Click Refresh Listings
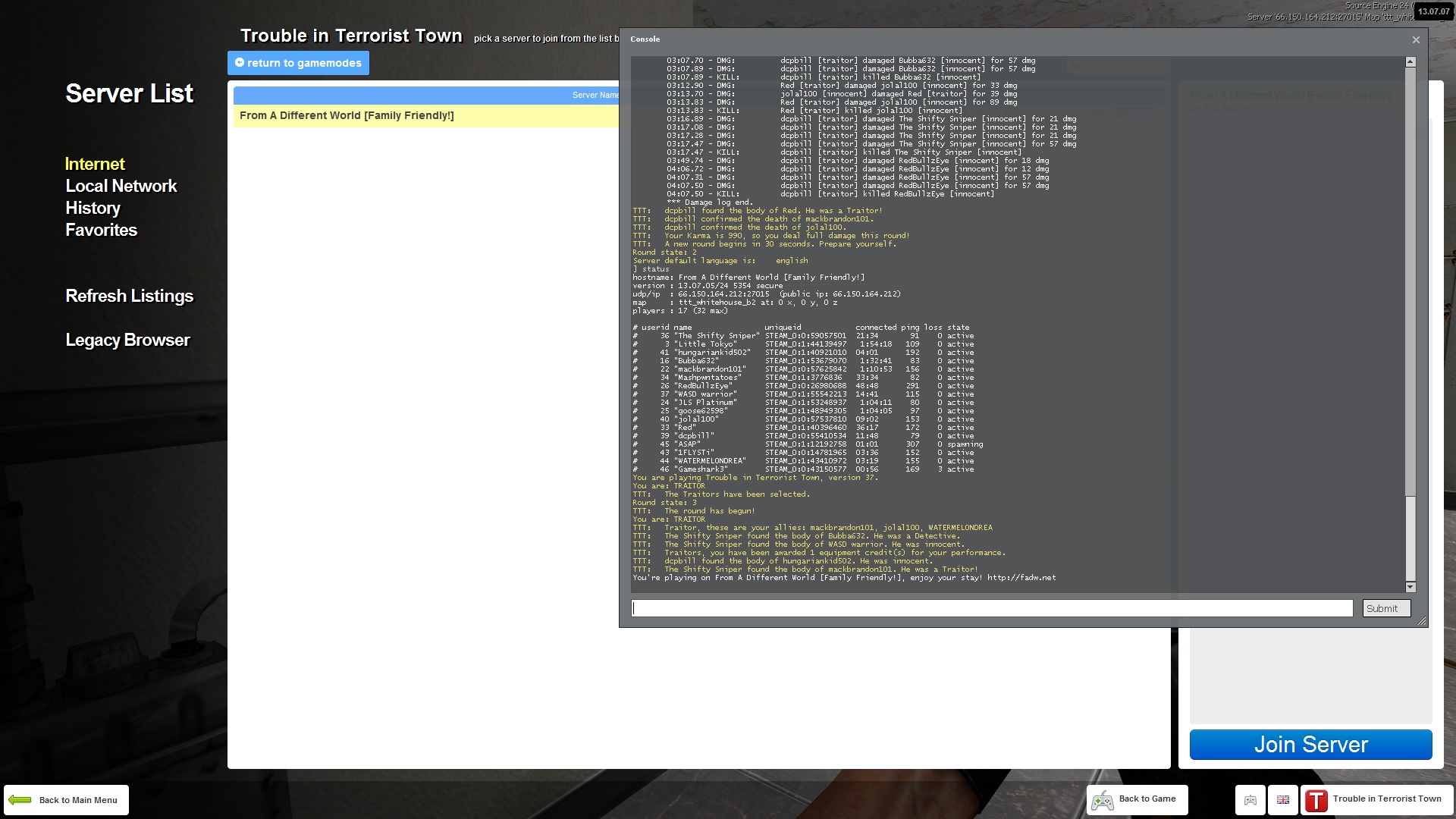Screen dimensions: 1456x819 [x=130, y=296]
